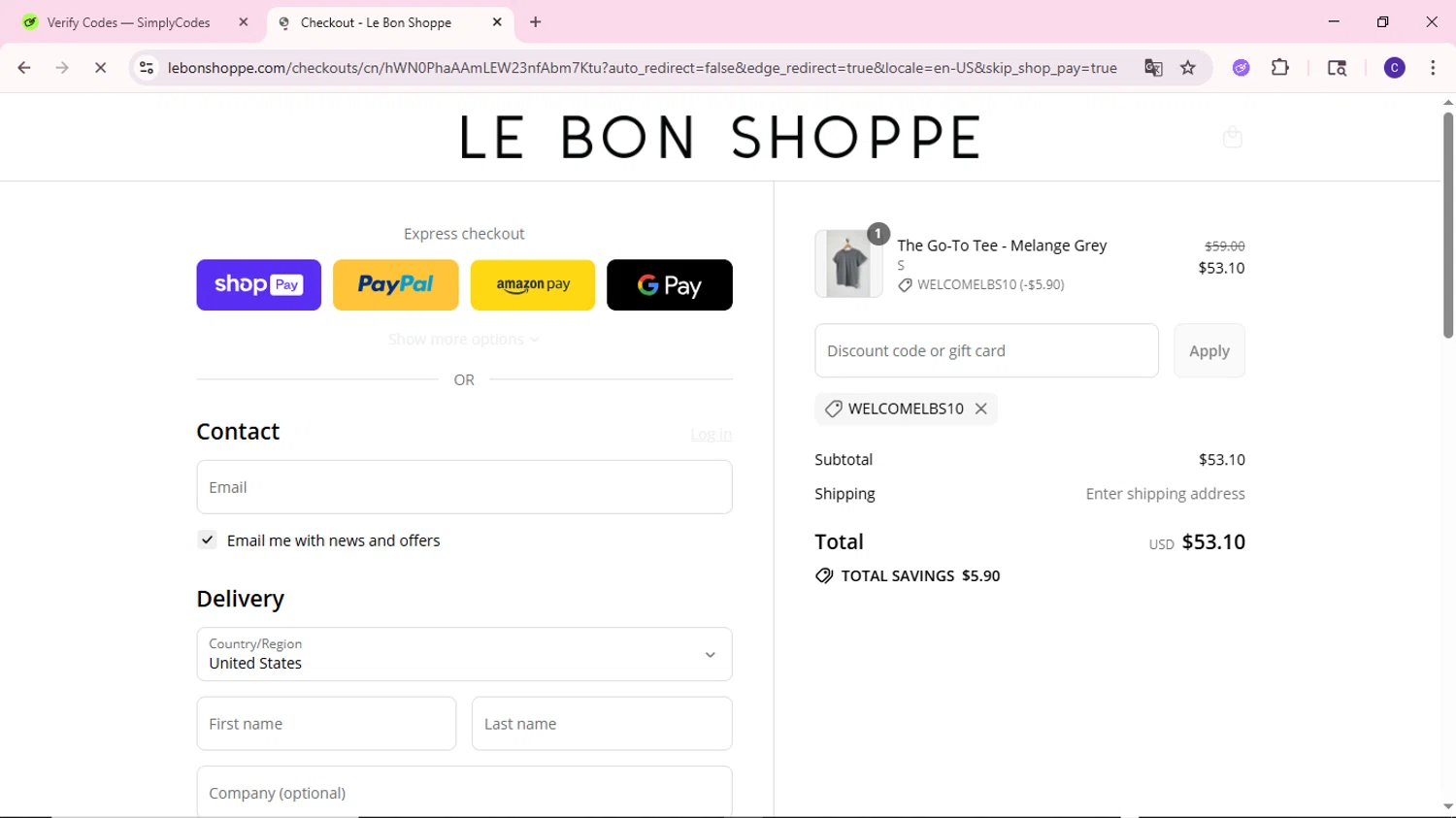Pay with Shop Pay
This screenshot has width=1456, height=818.
[x=258, y=285]
